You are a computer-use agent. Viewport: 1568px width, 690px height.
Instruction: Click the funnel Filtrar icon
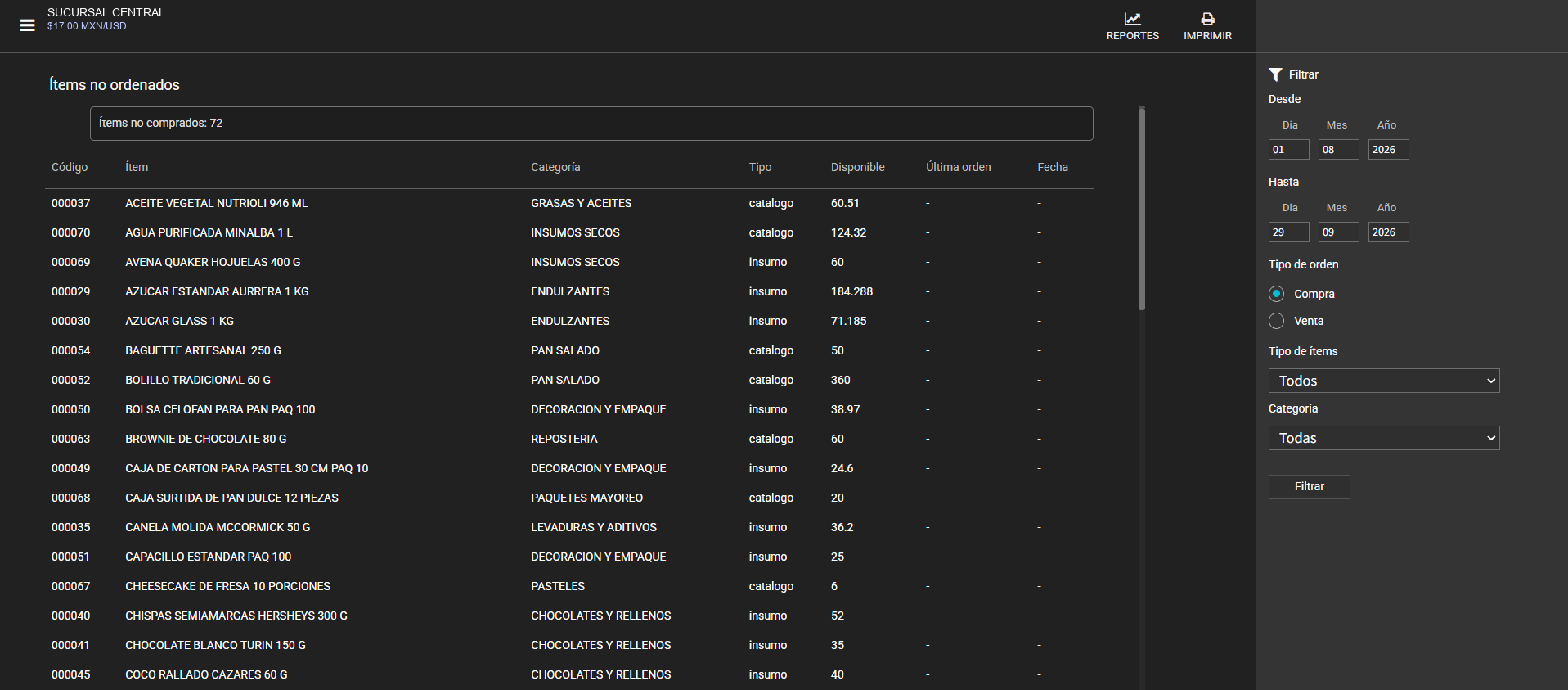pyautogui.click(x=1275, y=74)
